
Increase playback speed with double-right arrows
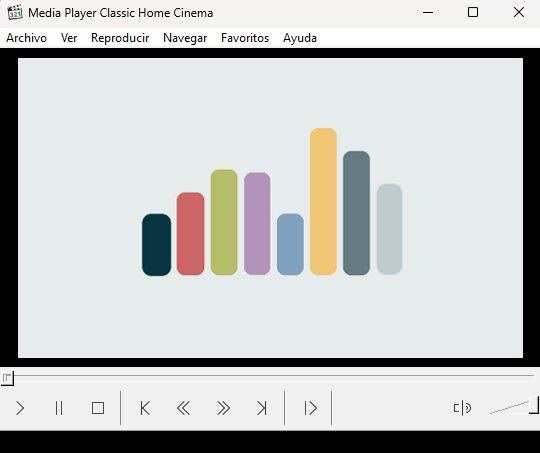223,408
